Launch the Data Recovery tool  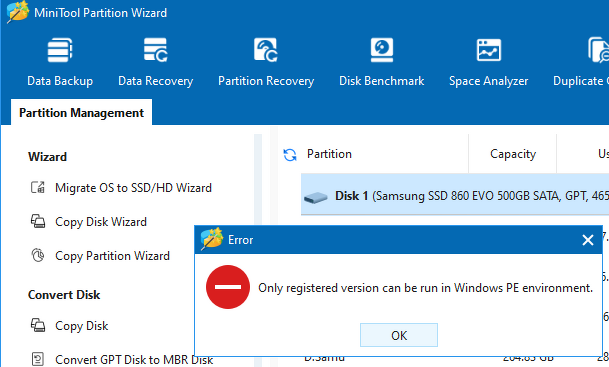[155, 62]
